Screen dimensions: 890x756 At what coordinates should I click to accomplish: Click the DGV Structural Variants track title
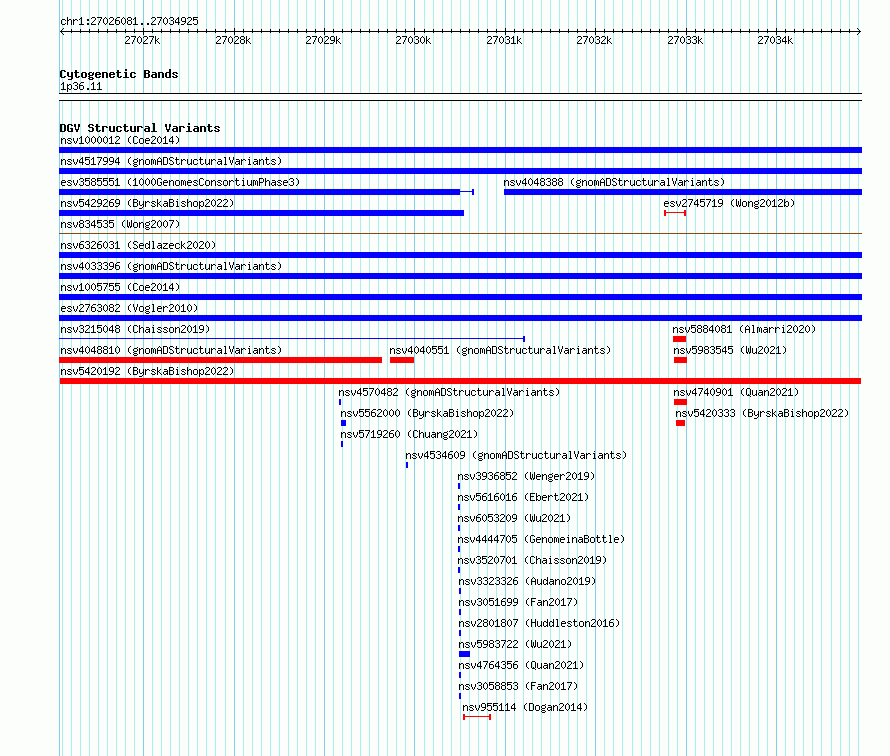pos(140,128)
